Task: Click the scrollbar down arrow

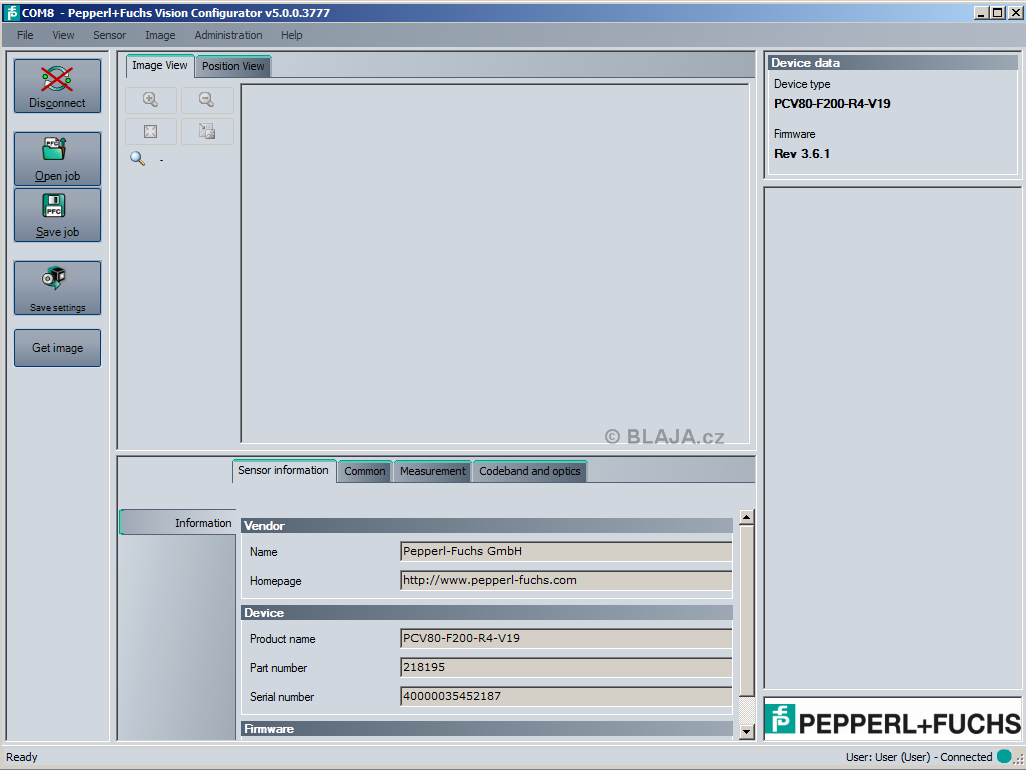Action: click(747, 732)
